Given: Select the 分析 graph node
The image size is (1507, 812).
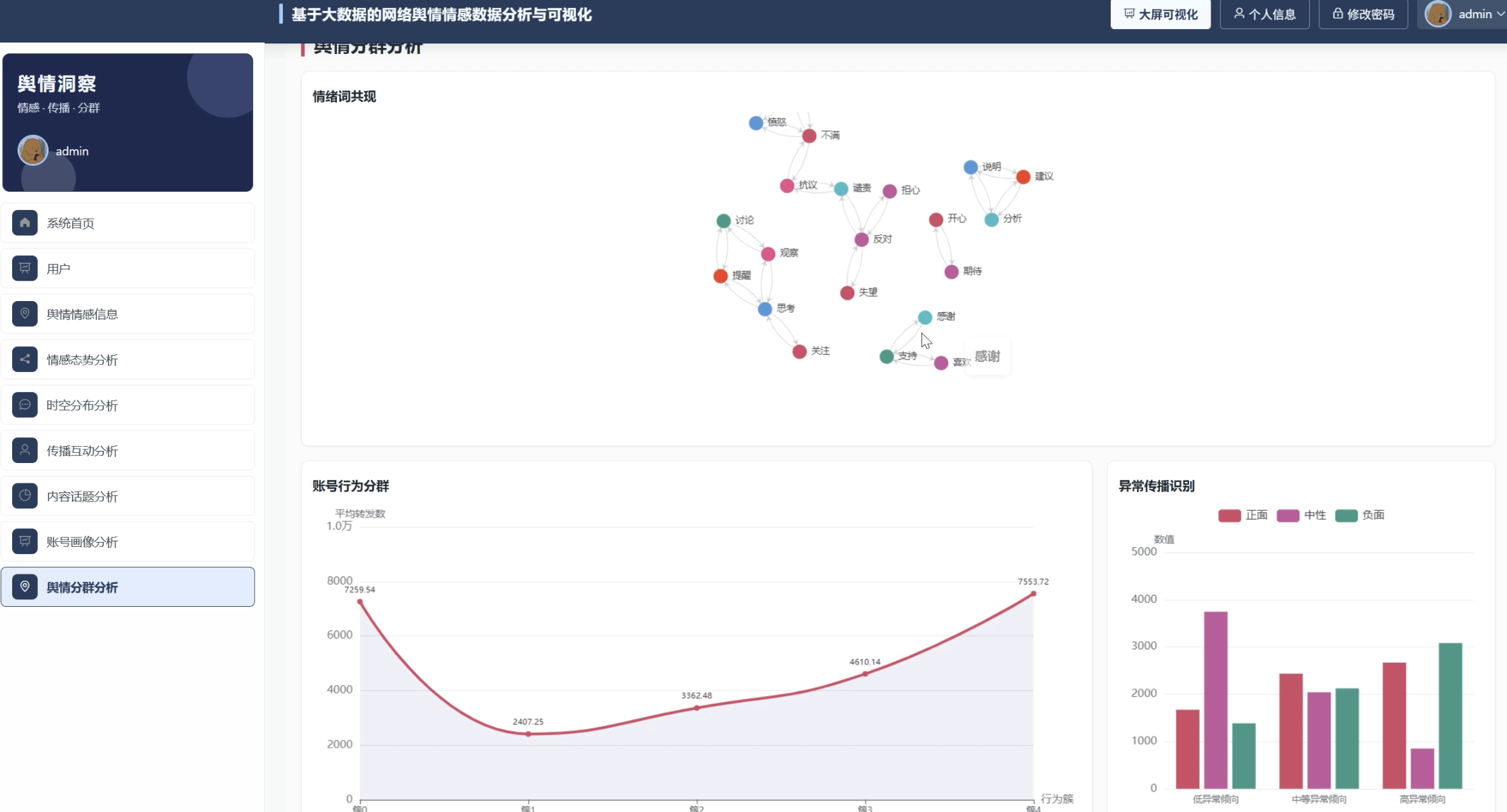Looking at the screenshot, I should point(992,219).
